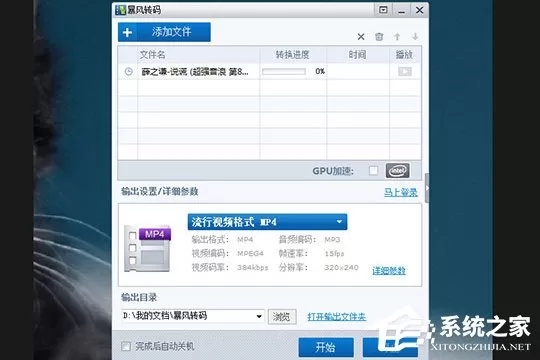
Task: Click the 浏览 browse button
Action: 282,317
